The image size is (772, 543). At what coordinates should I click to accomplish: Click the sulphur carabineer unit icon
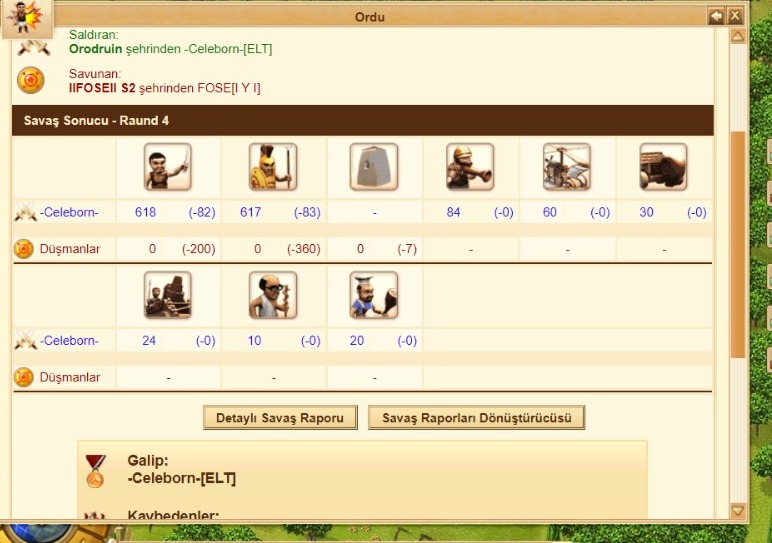(x=470, y=167)
